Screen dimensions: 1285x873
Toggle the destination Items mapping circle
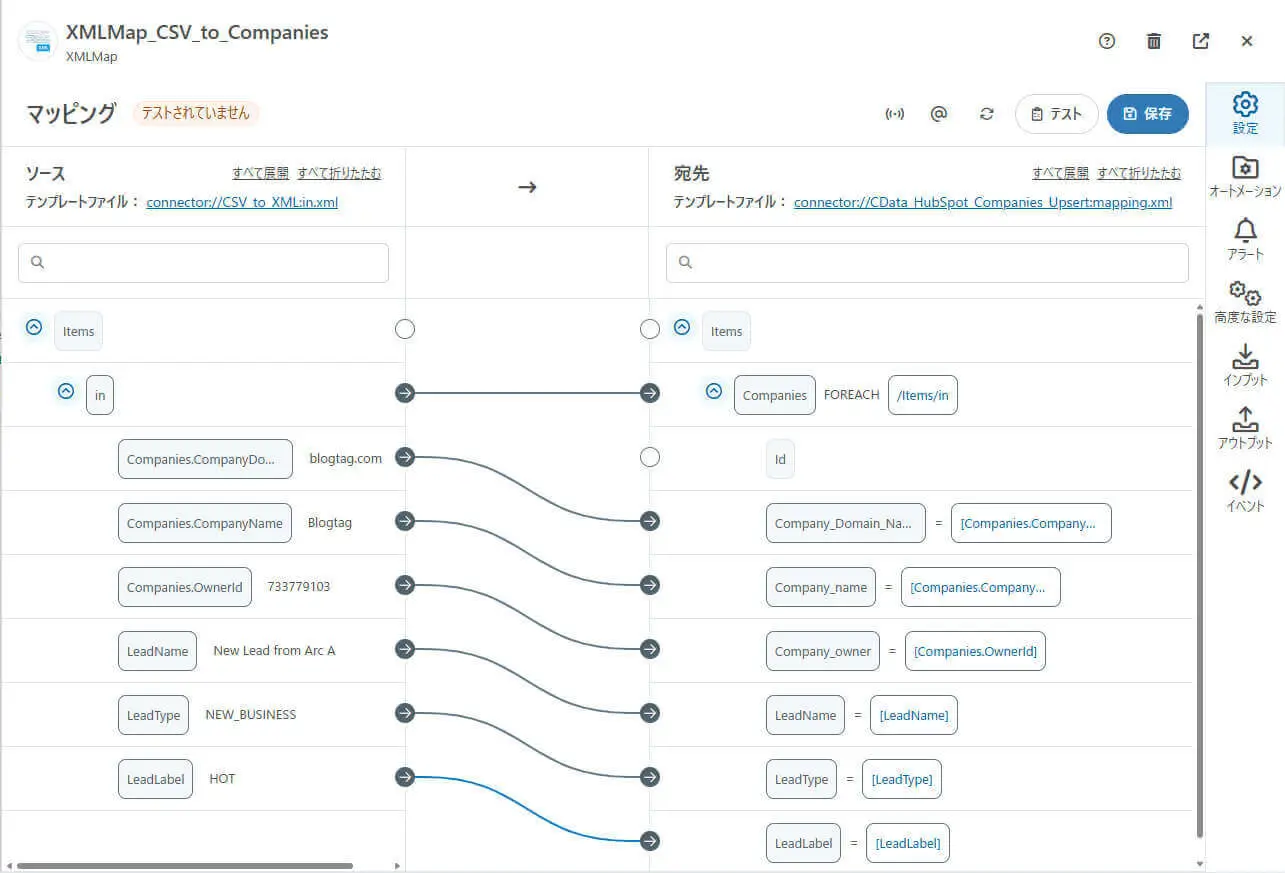click(650, 329)
